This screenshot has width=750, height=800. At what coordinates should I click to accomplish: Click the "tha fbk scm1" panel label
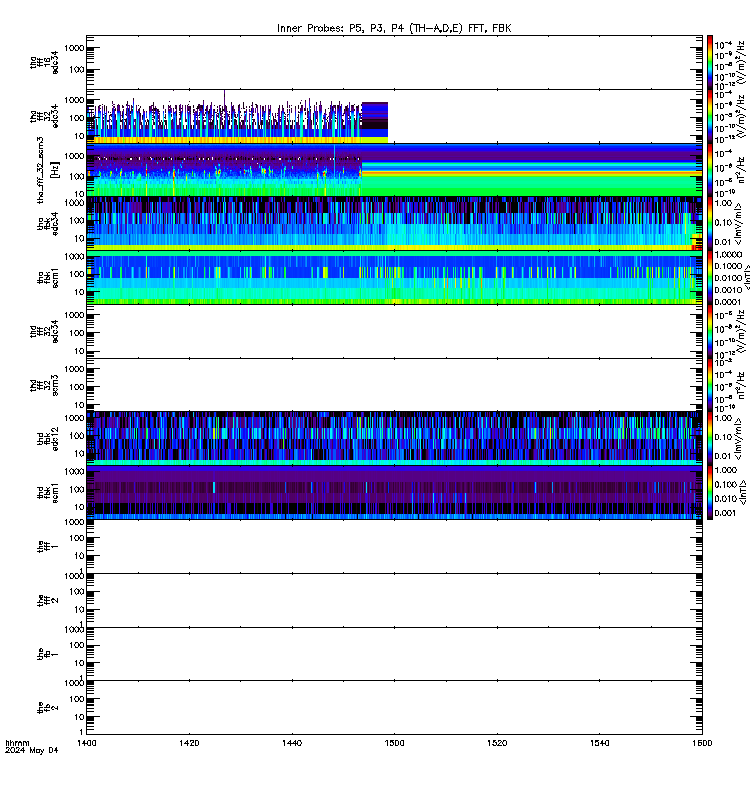click(48, 278)
